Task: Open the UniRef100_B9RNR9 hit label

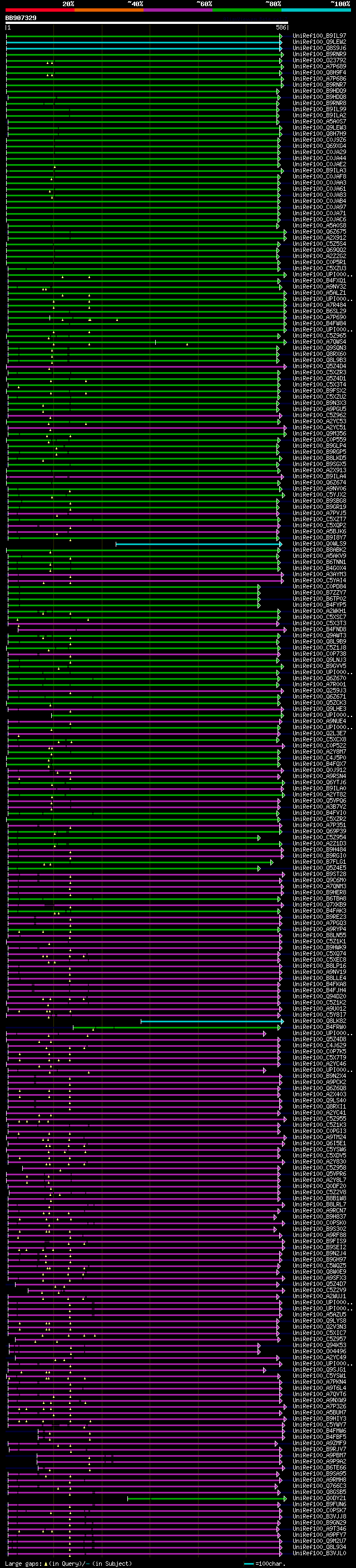Action: 319,54
